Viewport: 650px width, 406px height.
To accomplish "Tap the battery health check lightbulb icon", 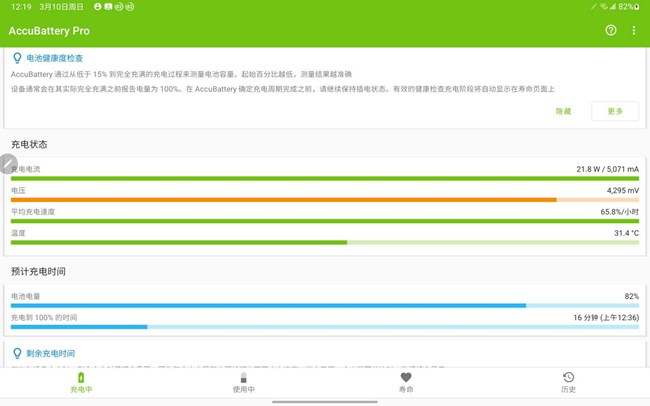I will click(17, 58).
